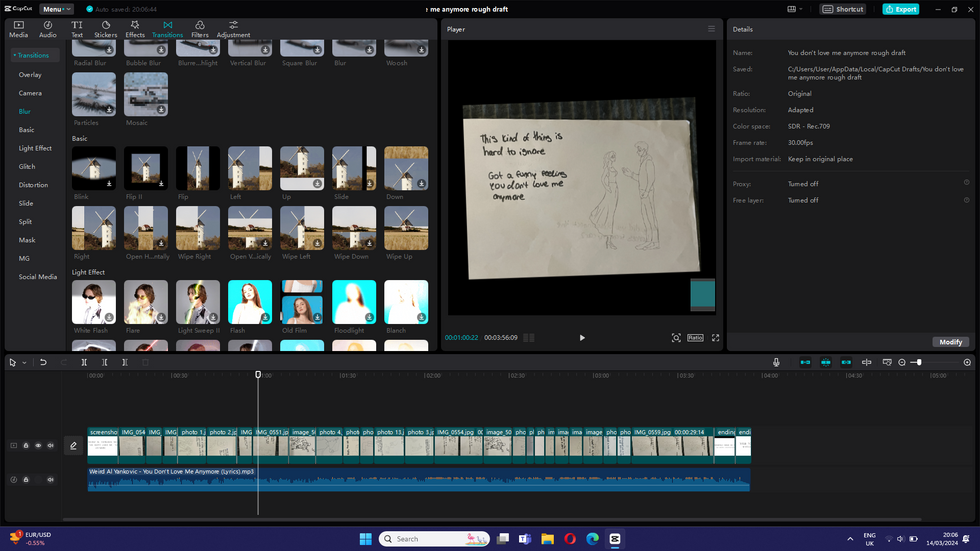Select the Mask transition category
980x551 pixels.
pos(27,240)
